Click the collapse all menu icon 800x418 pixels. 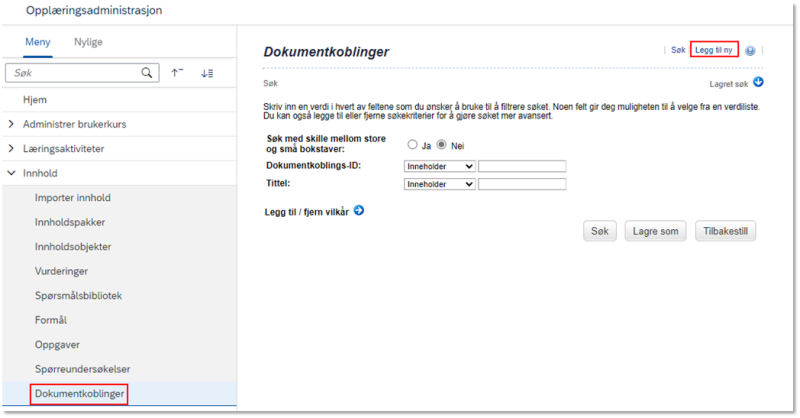(177, 73)
